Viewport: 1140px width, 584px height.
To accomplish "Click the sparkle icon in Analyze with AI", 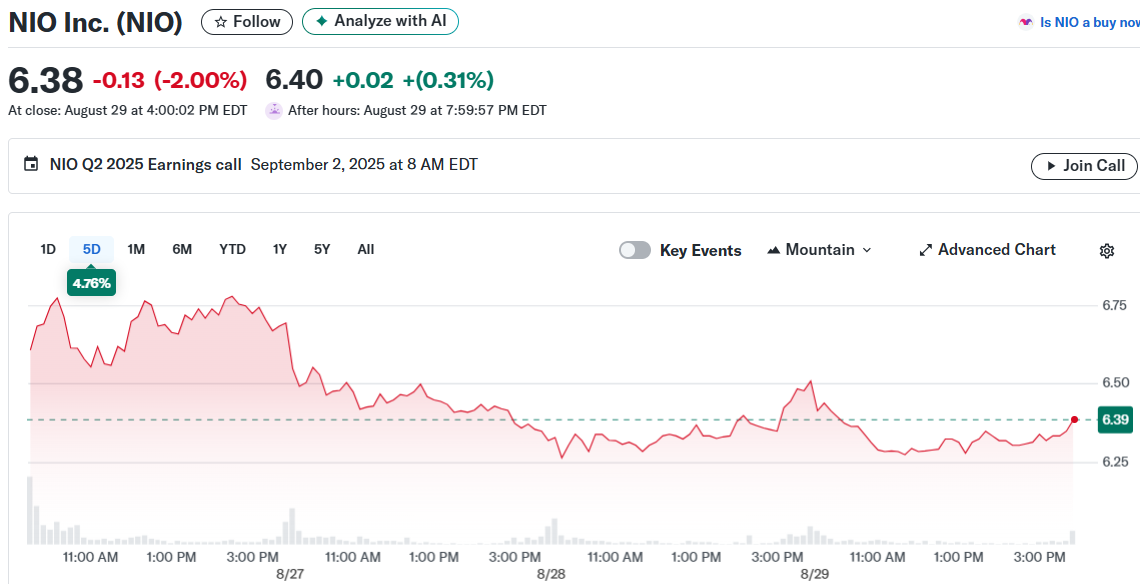I will click(322, 22).
